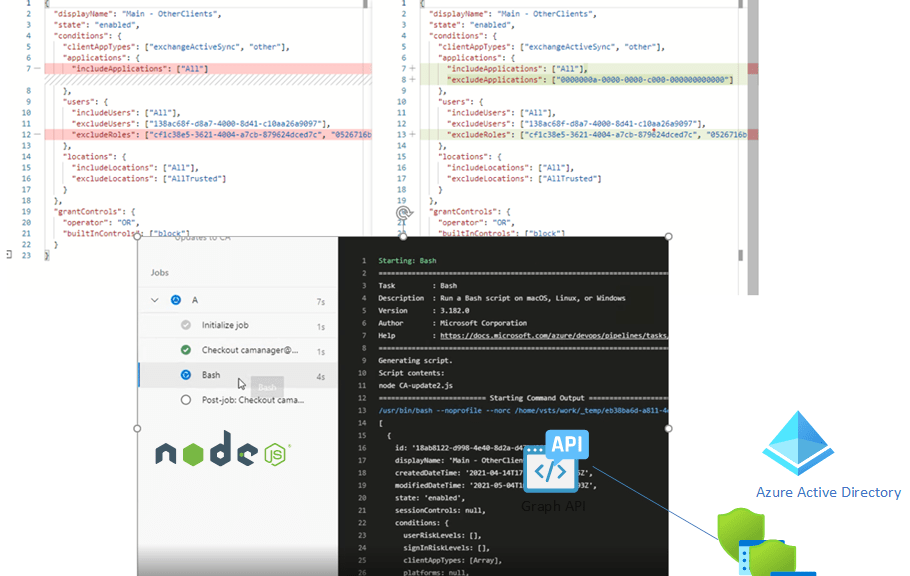Click the Node.js logo

(x=222, y=452)
